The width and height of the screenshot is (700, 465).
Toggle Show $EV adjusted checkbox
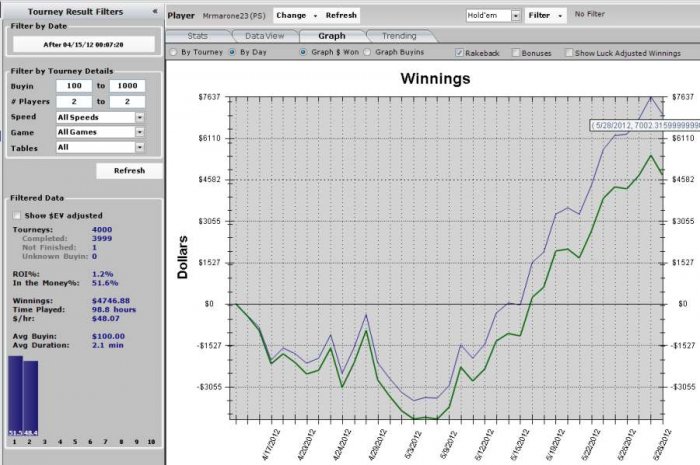16,215
